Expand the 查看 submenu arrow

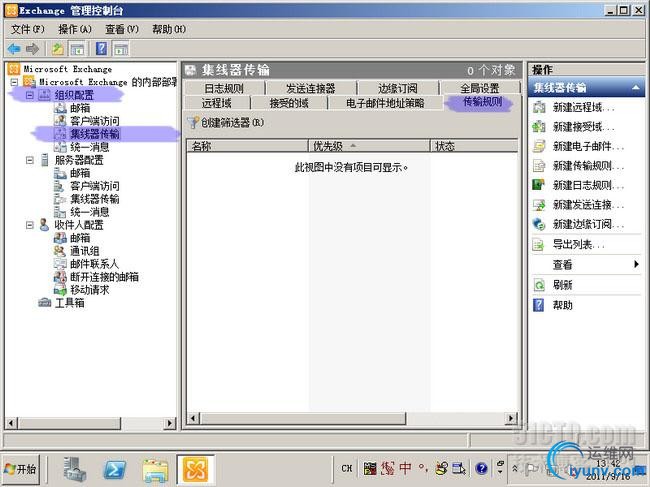(636, 264)
